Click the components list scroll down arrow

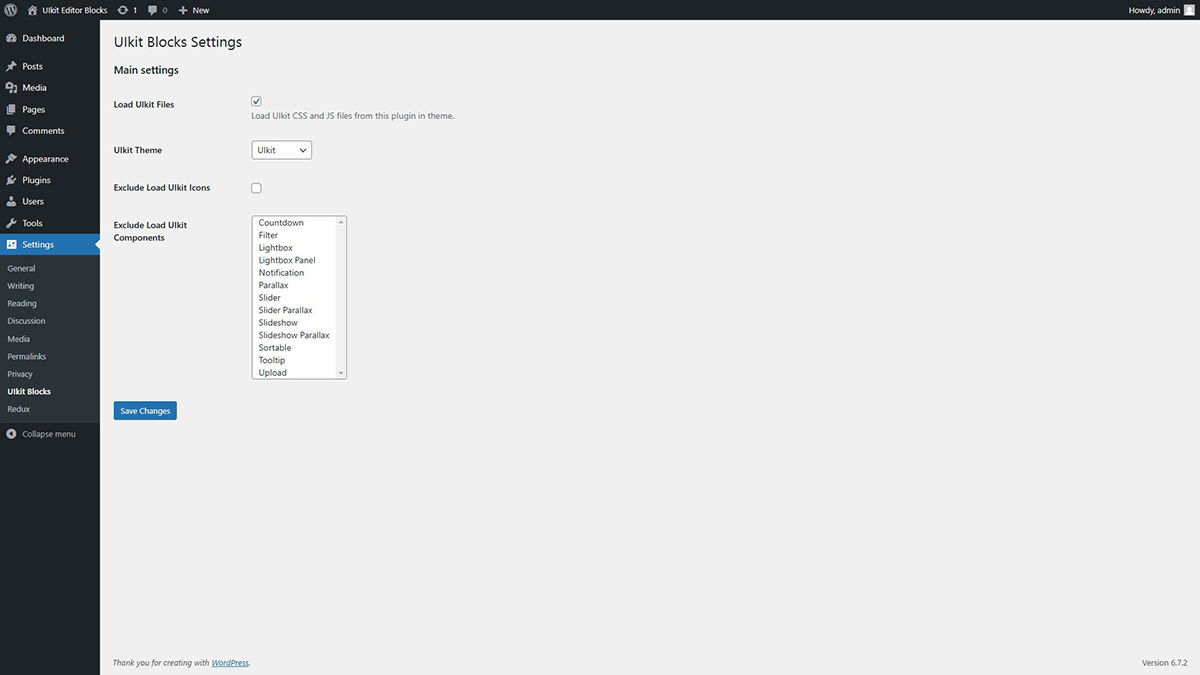coord(341,373)
